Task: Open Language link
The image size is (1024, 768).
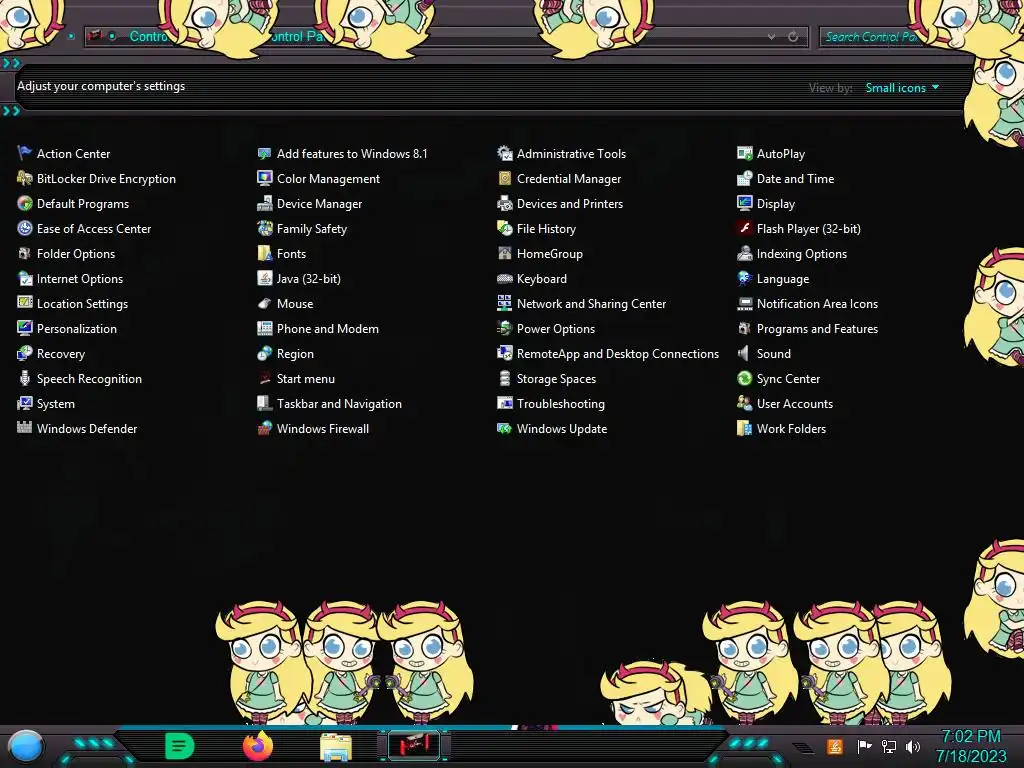Action: click(x=782, y=279)
